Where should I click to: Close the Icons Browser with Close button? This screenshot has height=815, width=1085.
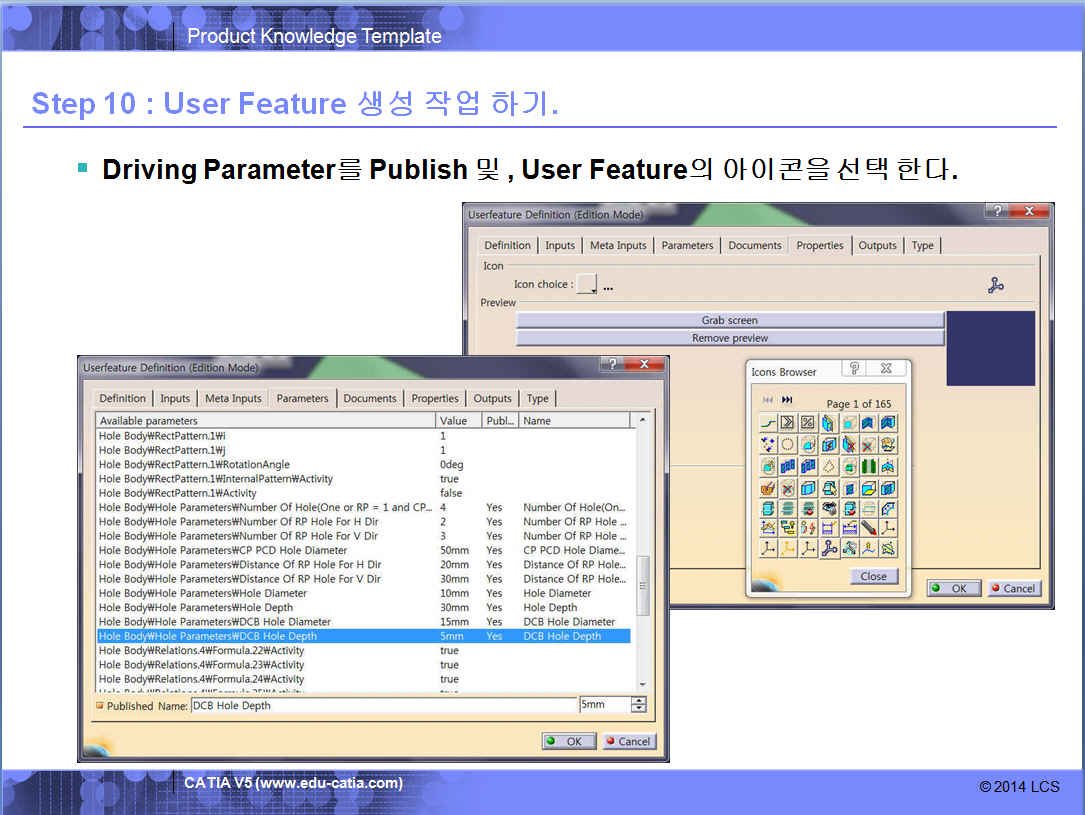point(873,576)
